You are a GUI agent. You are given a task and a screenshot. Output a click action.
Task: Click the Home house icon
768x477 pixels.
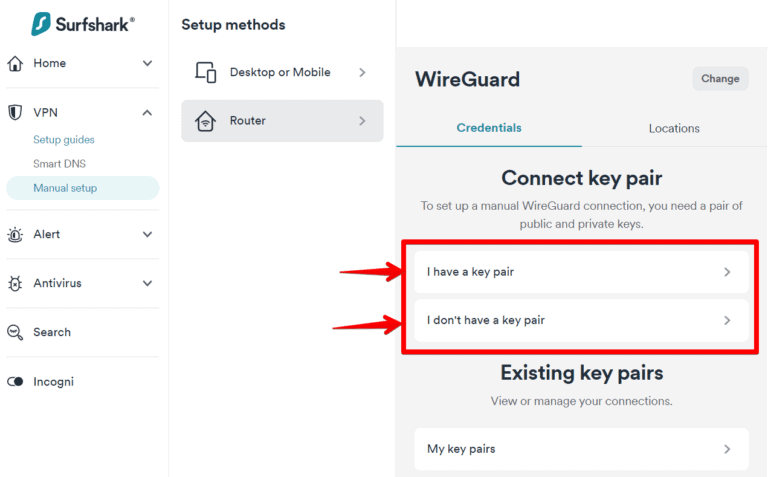tap(15, 64)
